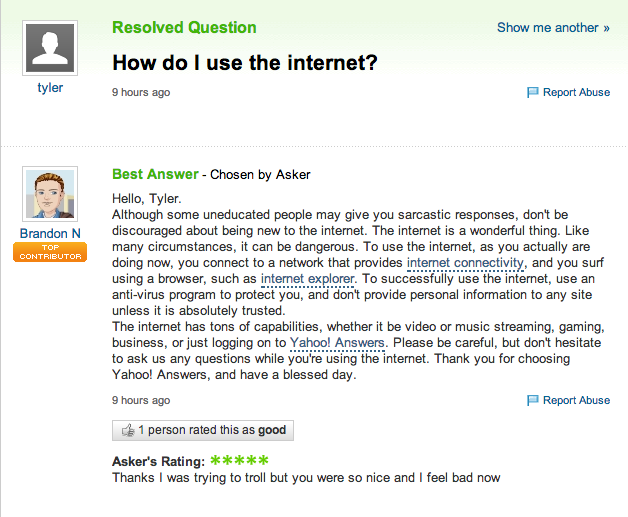
Task: Follow the internet connectivity link
Action: point(465,263)
